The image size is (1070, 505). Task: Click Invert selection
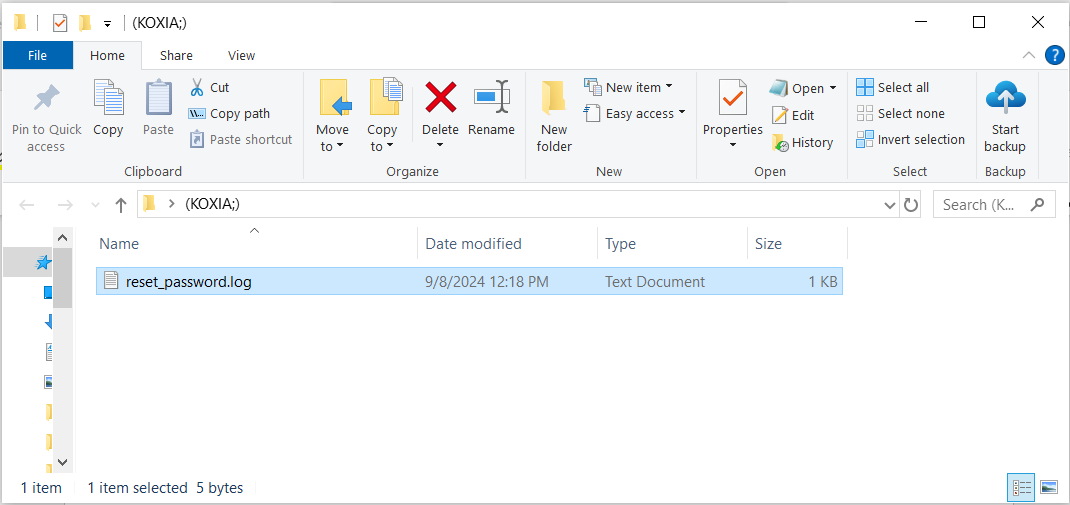[x=910, y=139]
